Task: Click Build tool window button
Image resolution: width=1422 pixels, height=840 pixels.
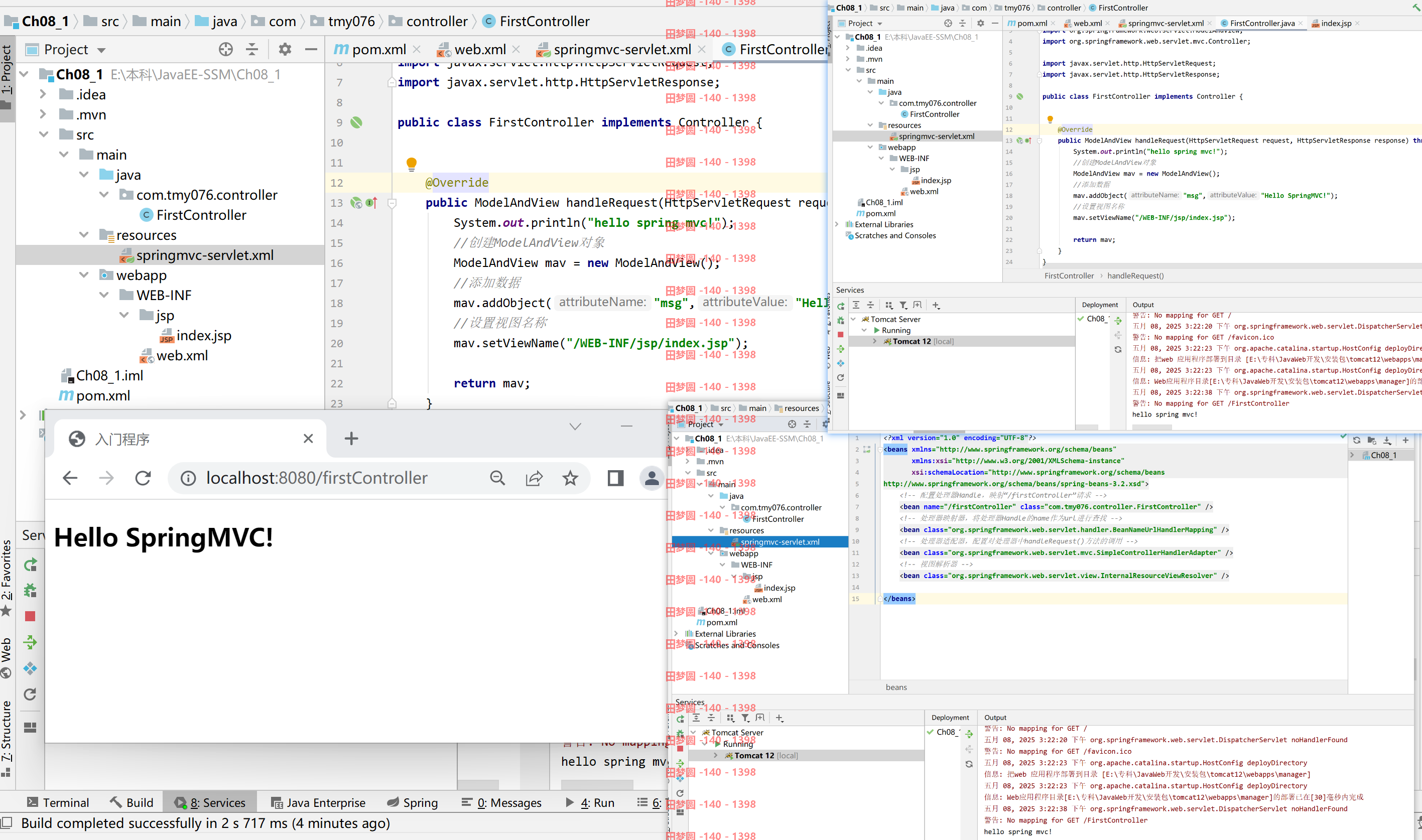Action: click(x=132, y=803)
